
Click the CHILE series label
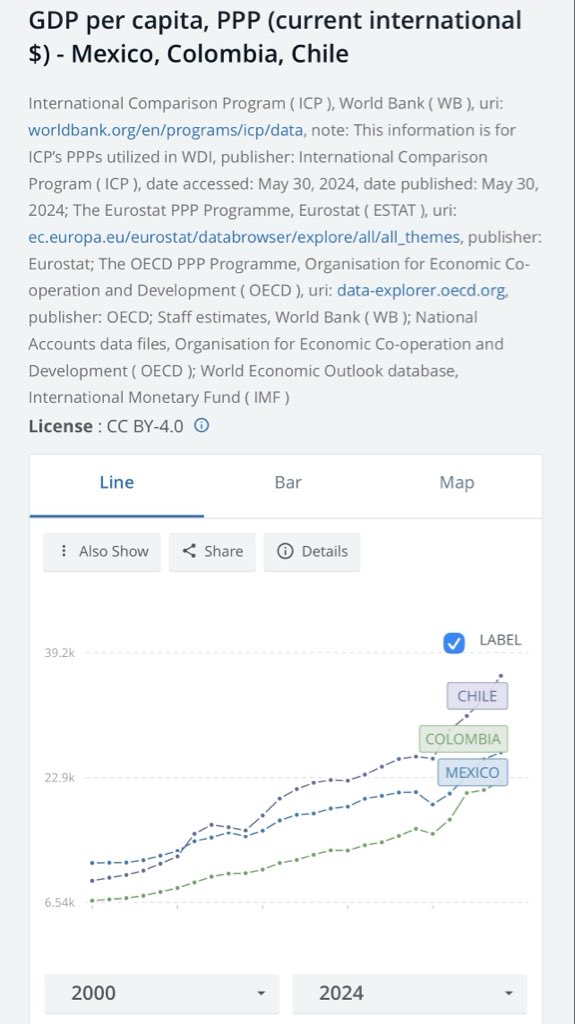(x=477, y=696)
